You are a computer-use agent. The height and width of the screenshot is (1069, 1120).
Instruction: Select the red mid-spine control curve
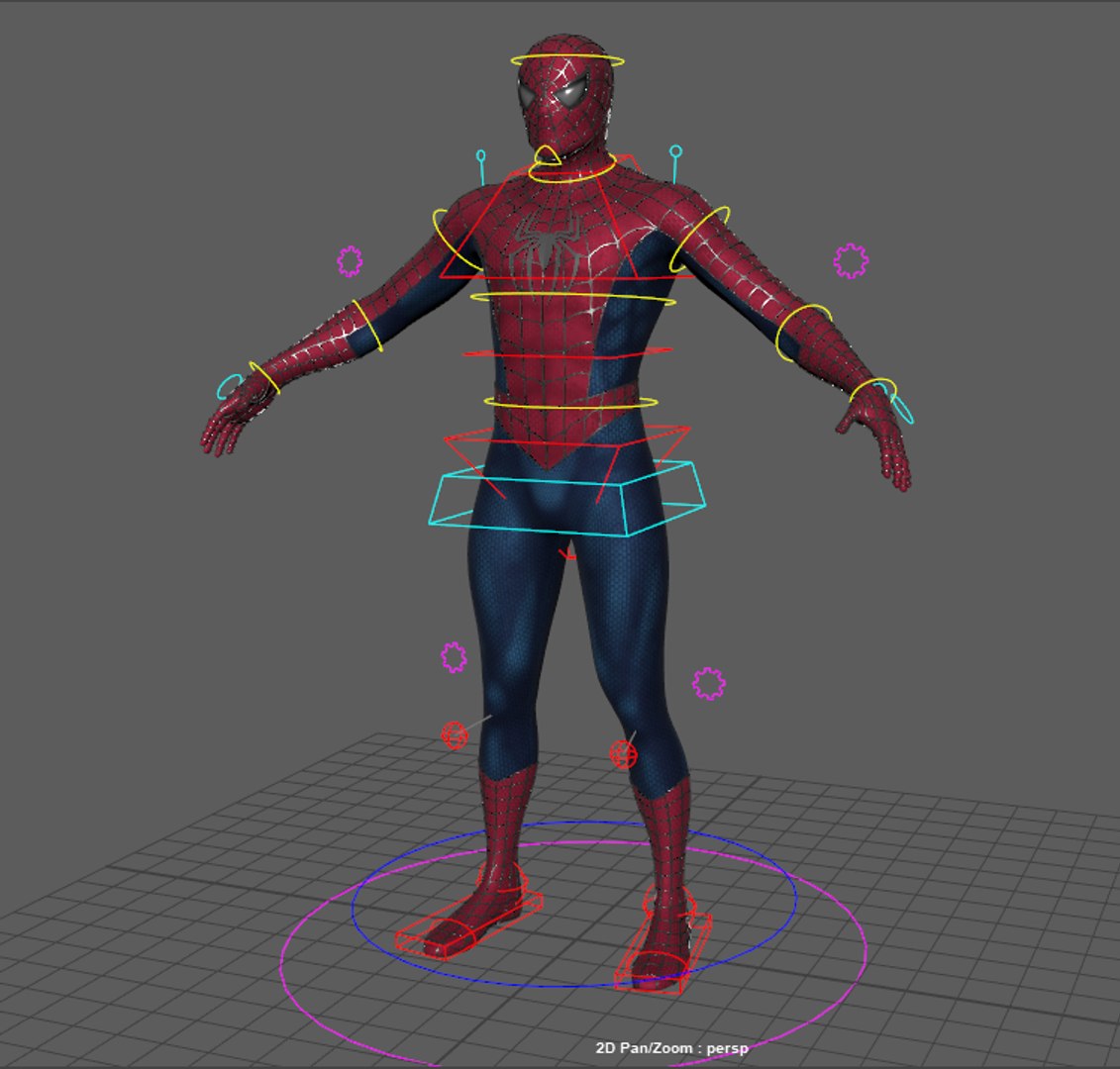click(567, 354)
